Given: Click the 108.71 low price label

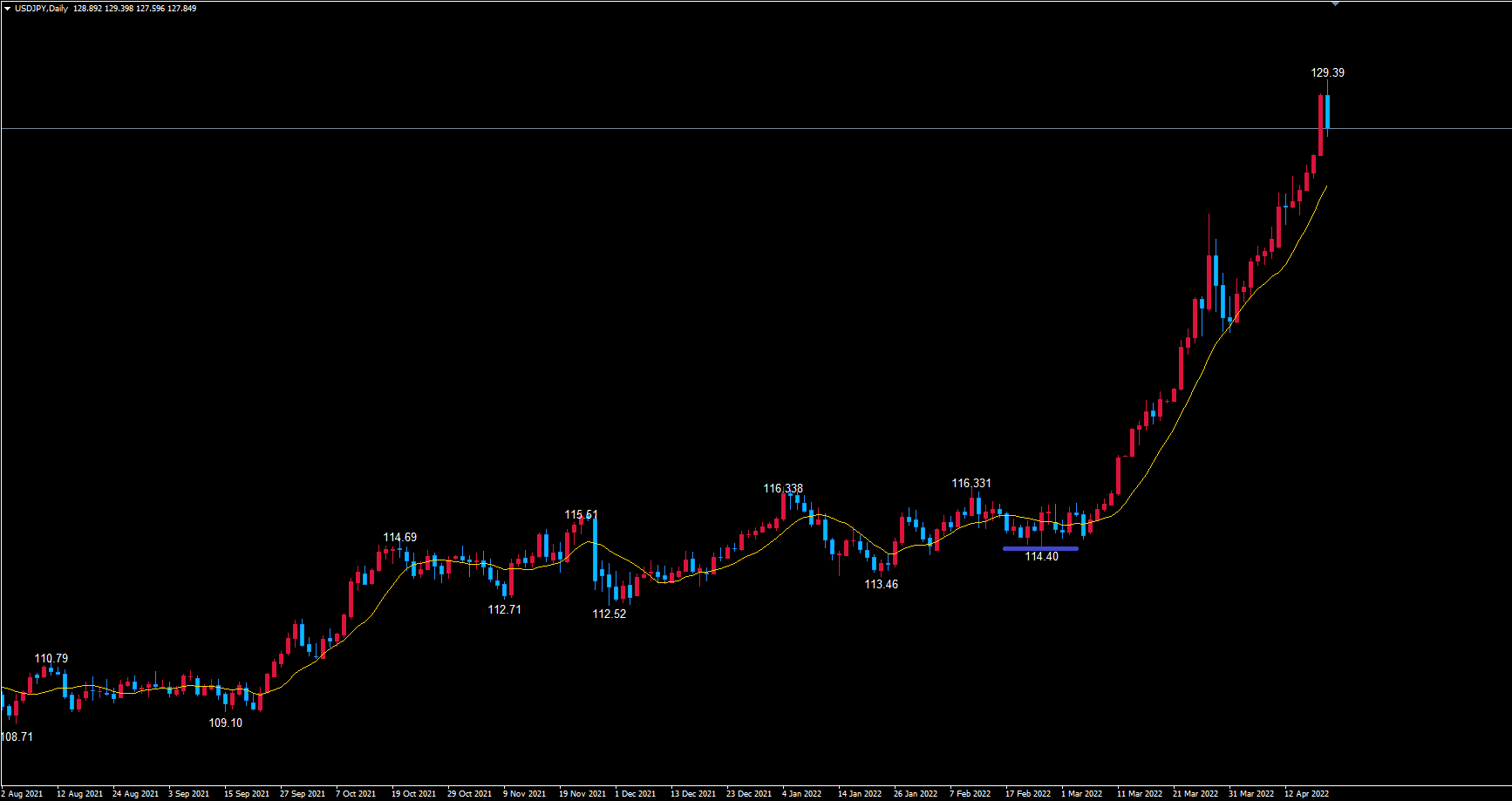Looking at the screenshot, I should (17, 737).
